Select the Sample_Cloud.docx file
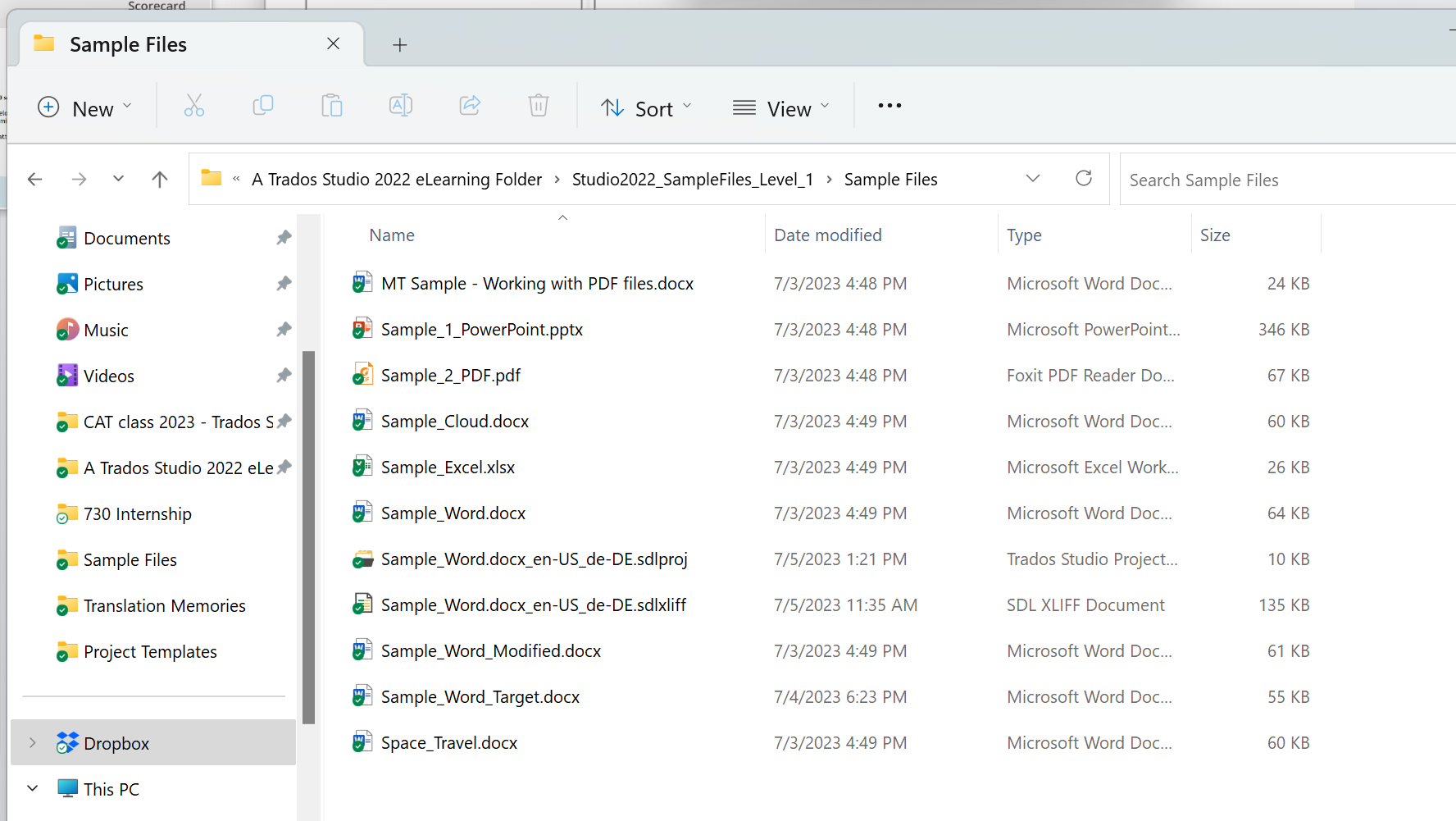1456x821 pixels. coord(455,422)
